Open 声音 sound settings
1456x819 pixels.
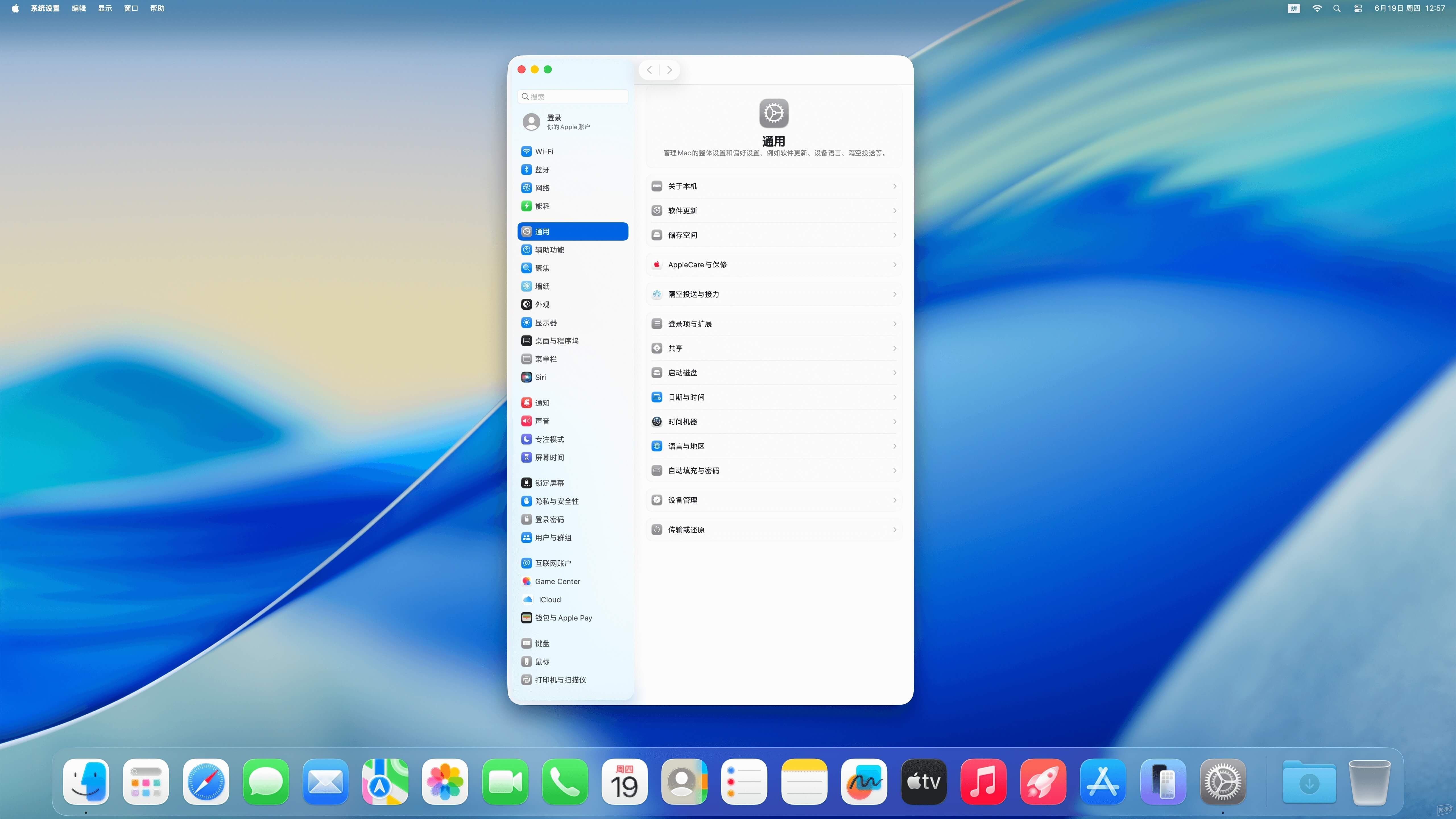pos(572,421)
